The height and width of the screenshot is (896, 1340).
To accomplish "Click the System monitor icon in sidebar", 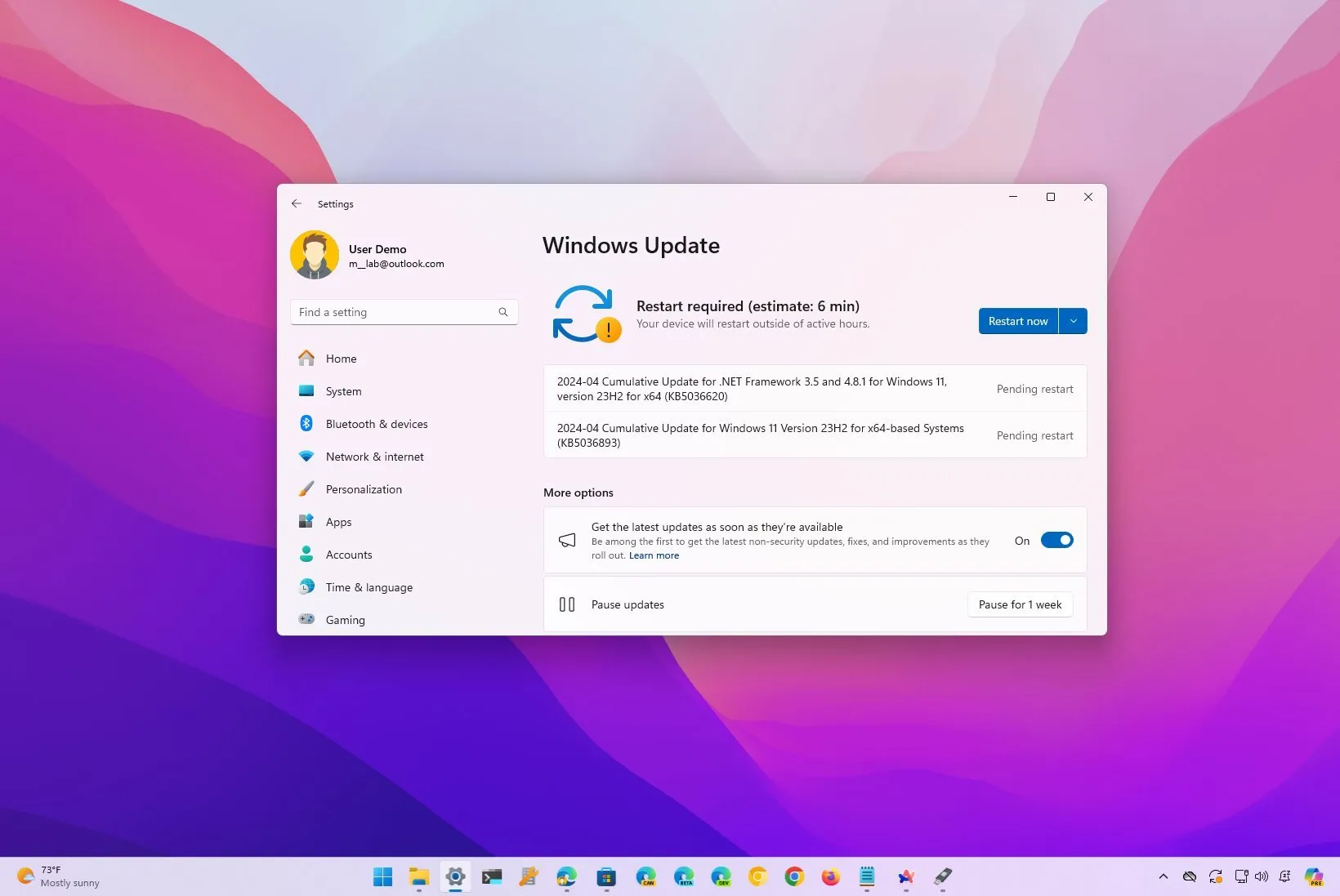I will tap(306, 390).
